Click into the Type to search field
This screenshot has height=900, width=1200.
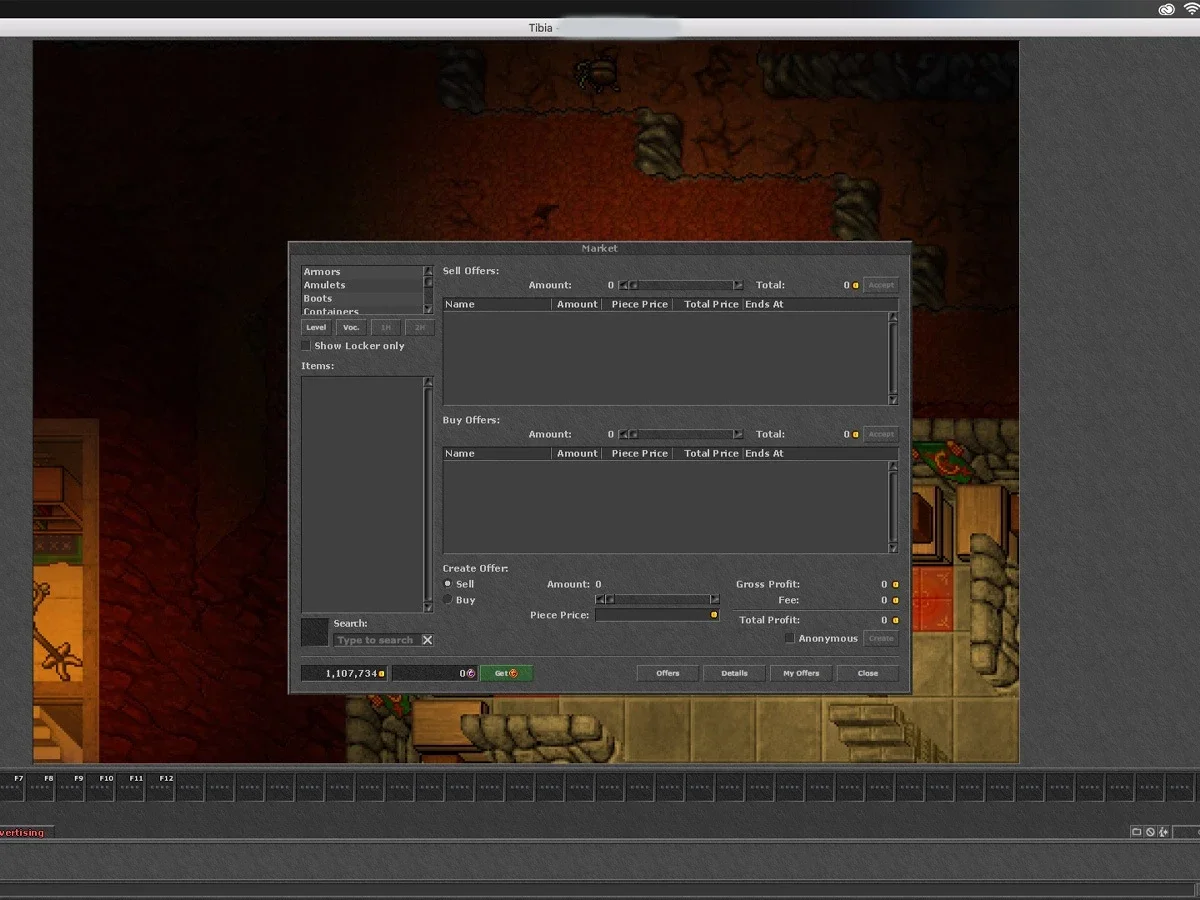[377, 640]
